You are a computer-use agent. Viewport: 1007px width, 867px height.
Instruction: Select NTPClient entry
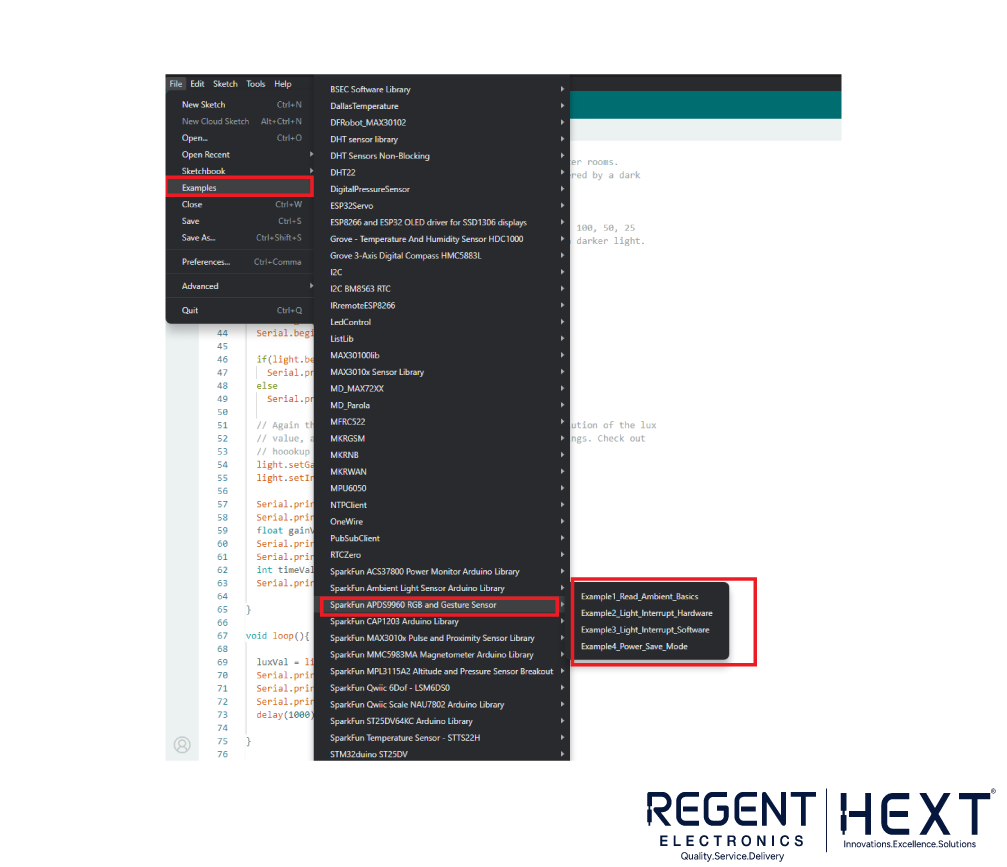(442, 505)
